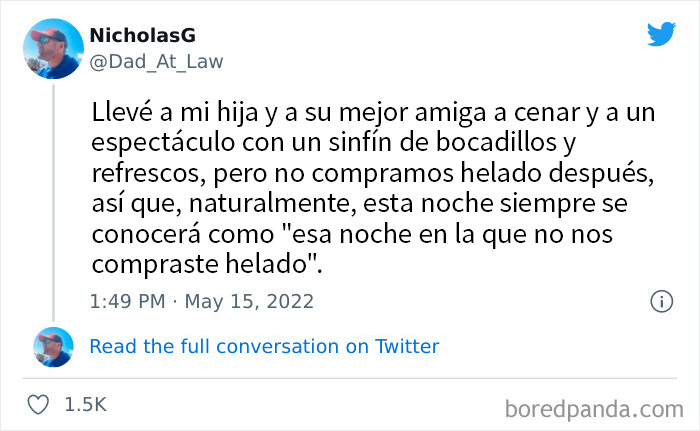Click the tweet's opening line 'Llevé a mi hija'
Viewport: 700px width, 431px height.
pos(175,113)
